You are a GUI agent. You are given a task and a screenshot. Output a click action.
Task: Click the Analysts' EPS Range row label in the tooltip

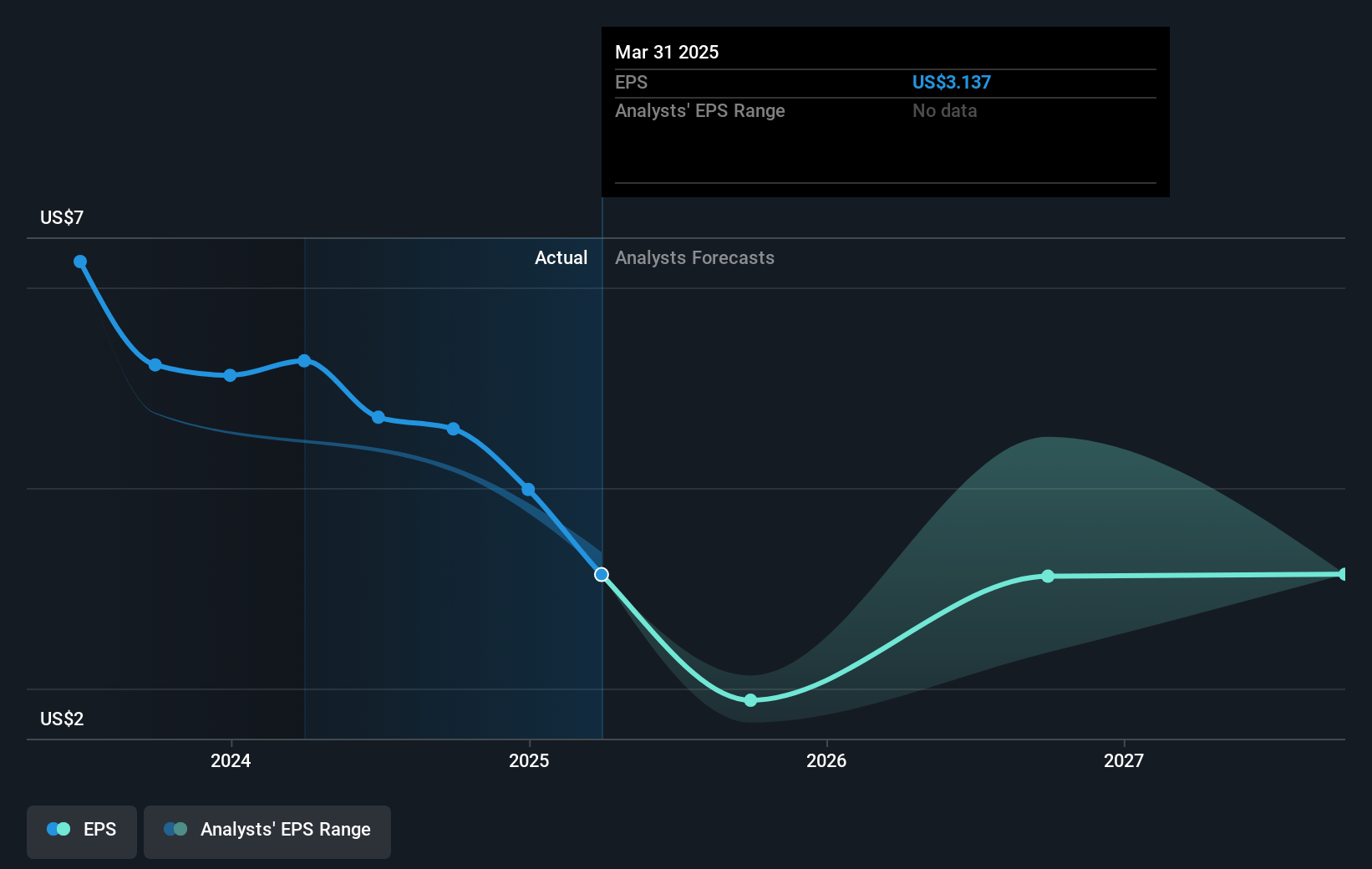tap(700, 110)
